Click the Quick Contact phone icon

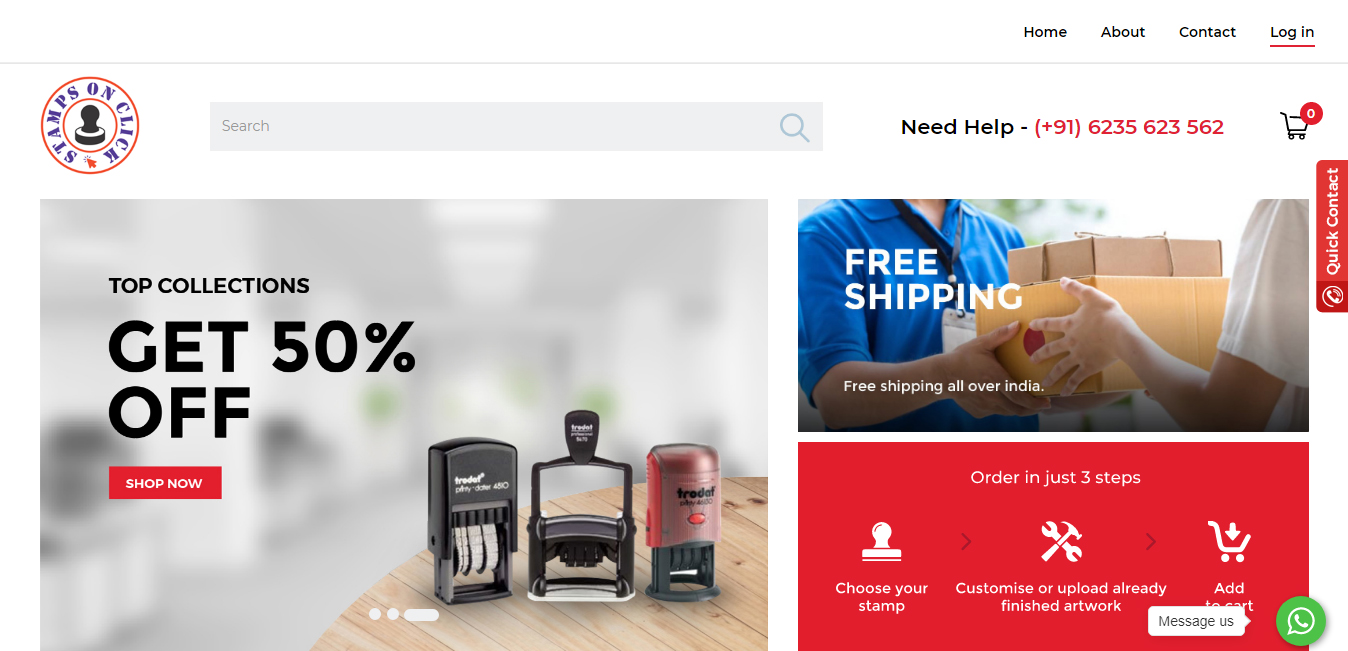(1332, 296)
